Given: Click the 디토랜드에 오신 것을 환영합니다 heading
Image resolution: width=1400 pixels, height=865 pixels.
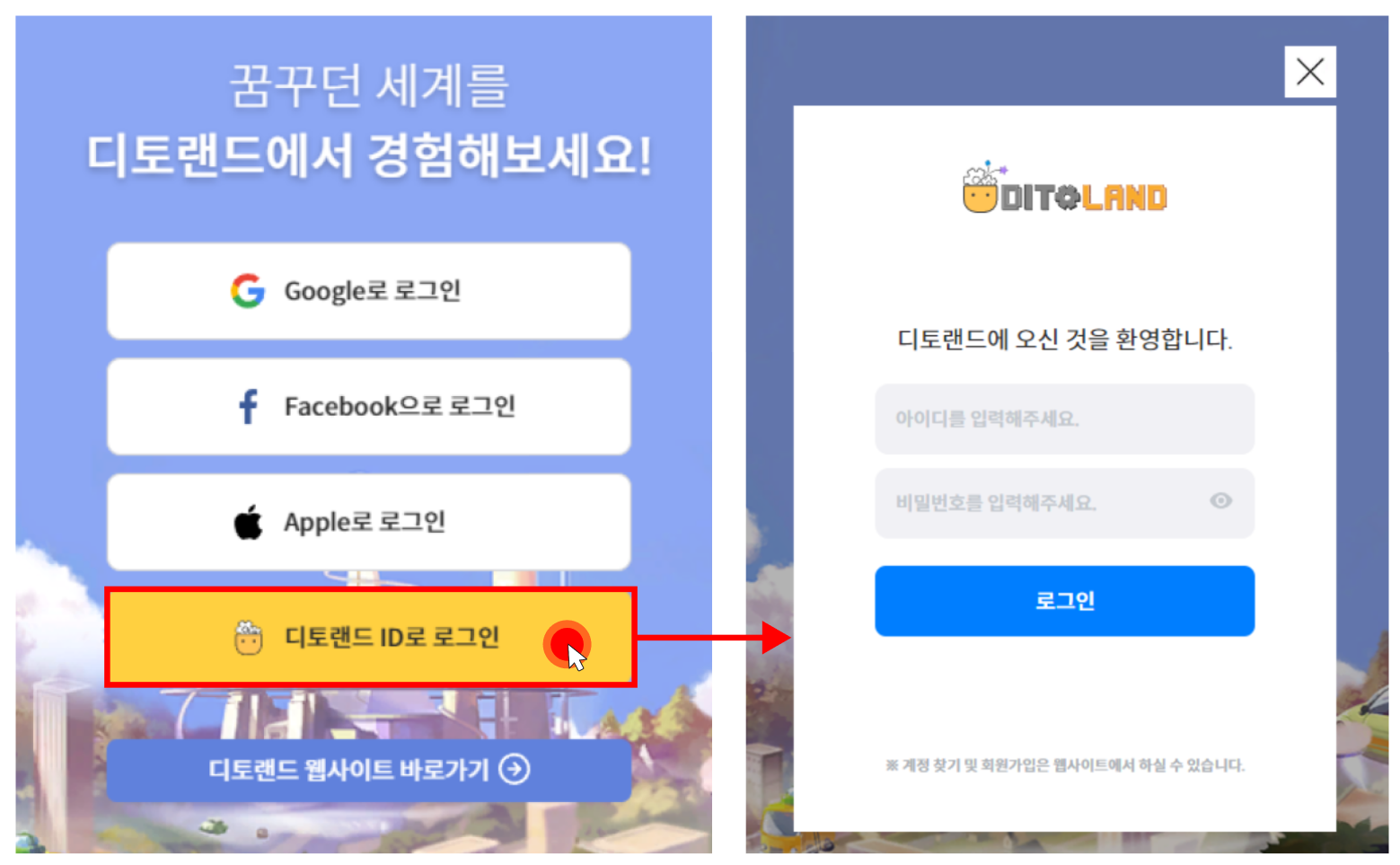Looking at the screenshot, I should (1065, 340).
